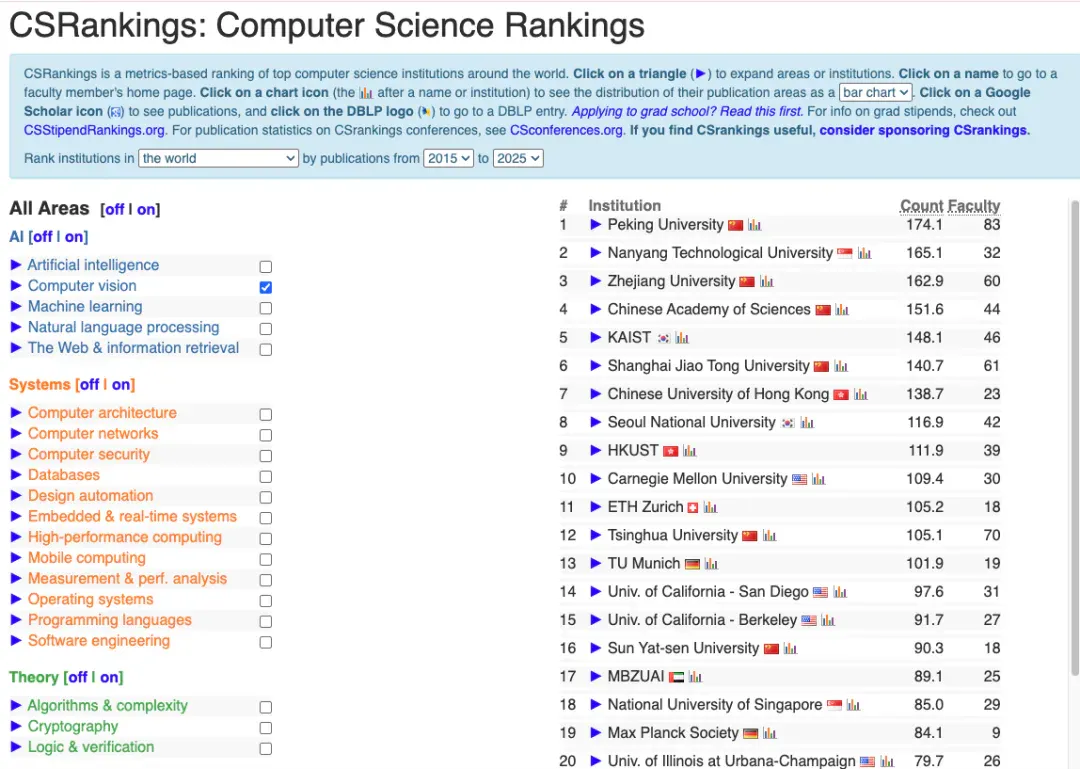Open the KAIST chart icon

[x=682, y=338]
